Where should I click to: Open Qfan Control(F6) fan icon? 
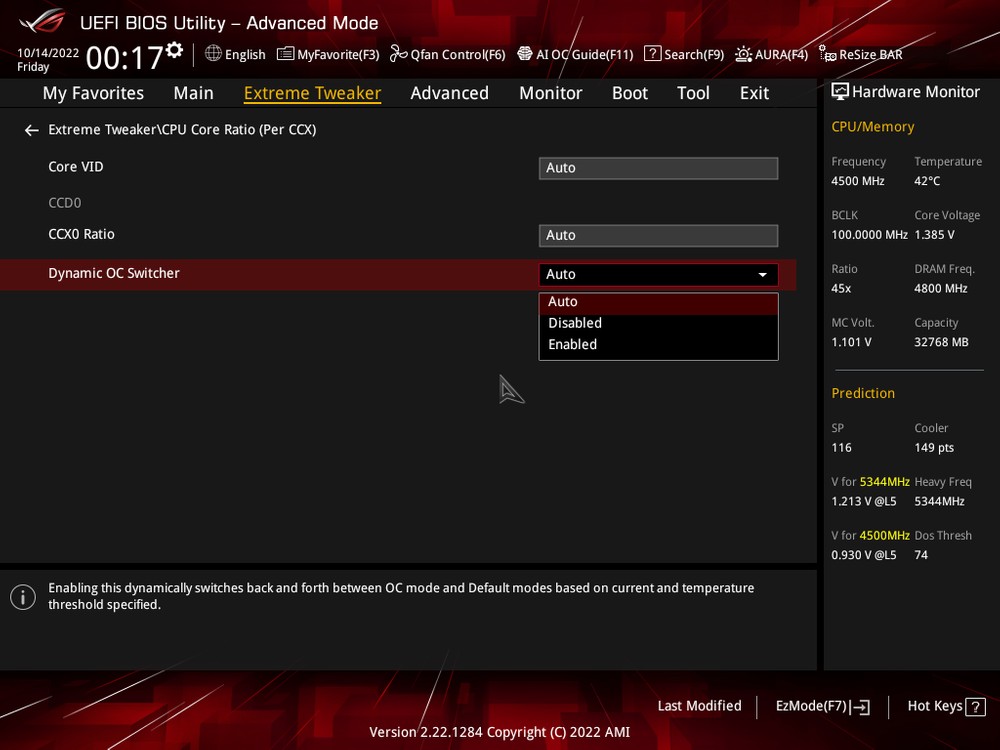pos(399,54)
